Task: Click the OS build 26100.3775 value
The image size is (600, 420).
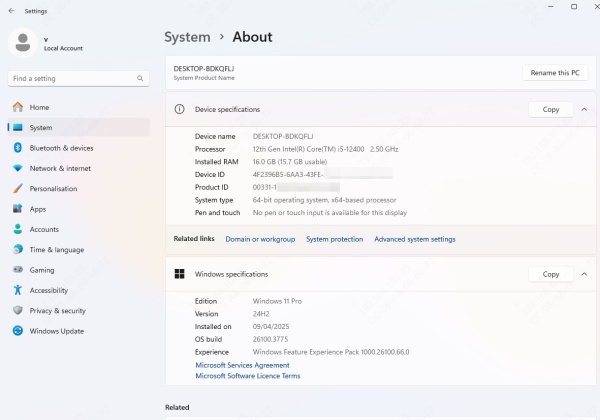Action: (270, 339)
